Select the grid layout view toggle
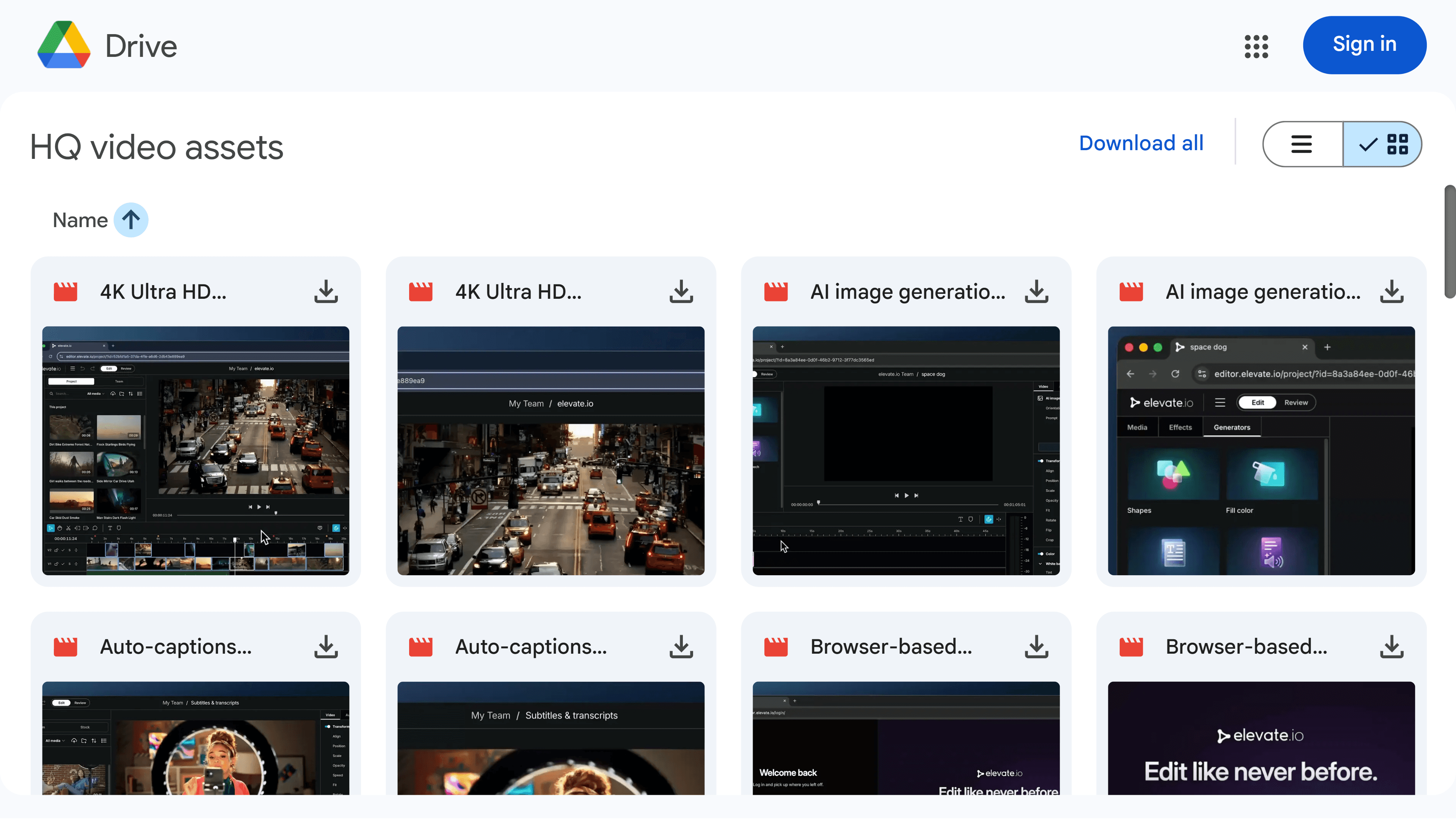The width and height of the screenshot is (1456, 819). click(x=1382, y=144)
